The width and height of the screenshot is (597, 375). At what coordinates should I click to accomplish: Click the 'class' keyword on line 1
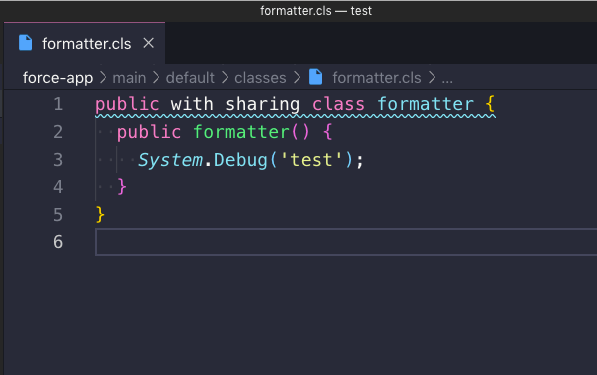pyautogui.click(x=338, y=104)
